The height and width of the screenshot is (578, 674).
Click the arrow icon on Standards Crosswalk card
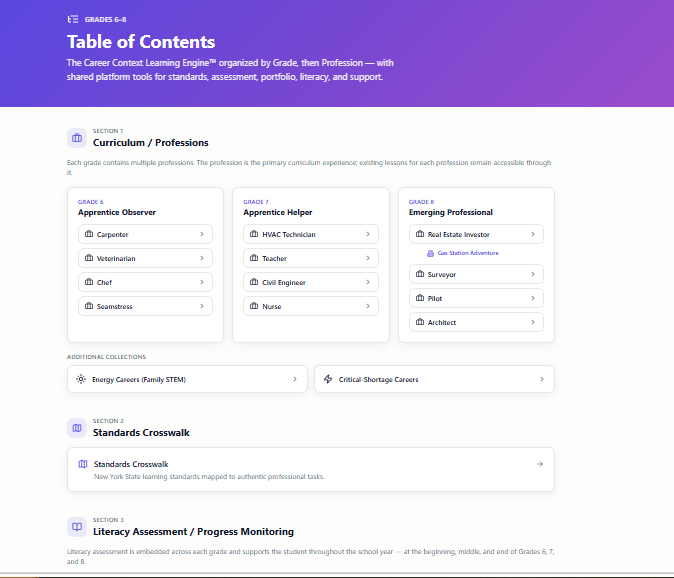540,464
